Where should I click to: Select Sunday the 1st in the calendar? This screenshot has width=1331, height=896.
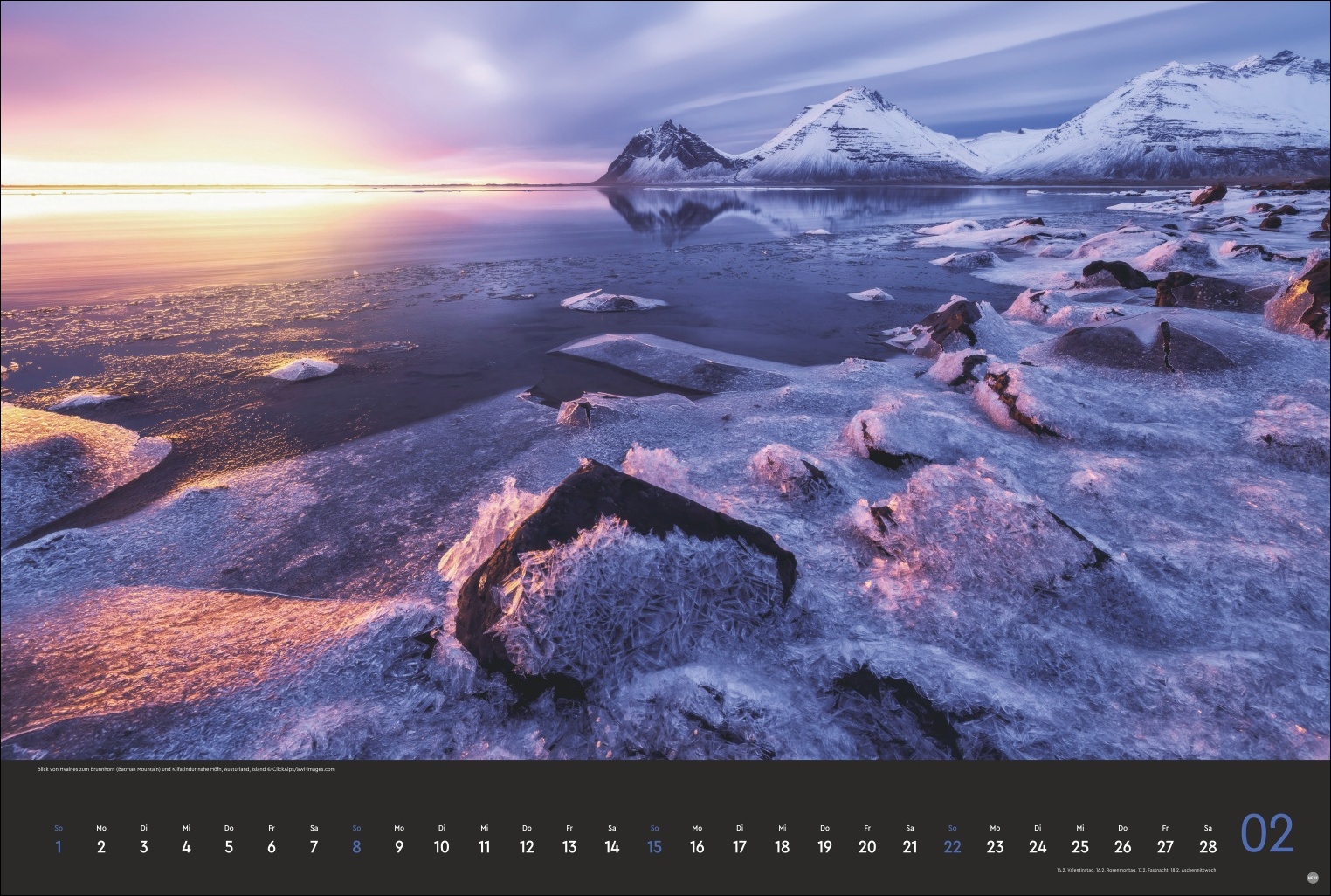(x=59, y=846)
